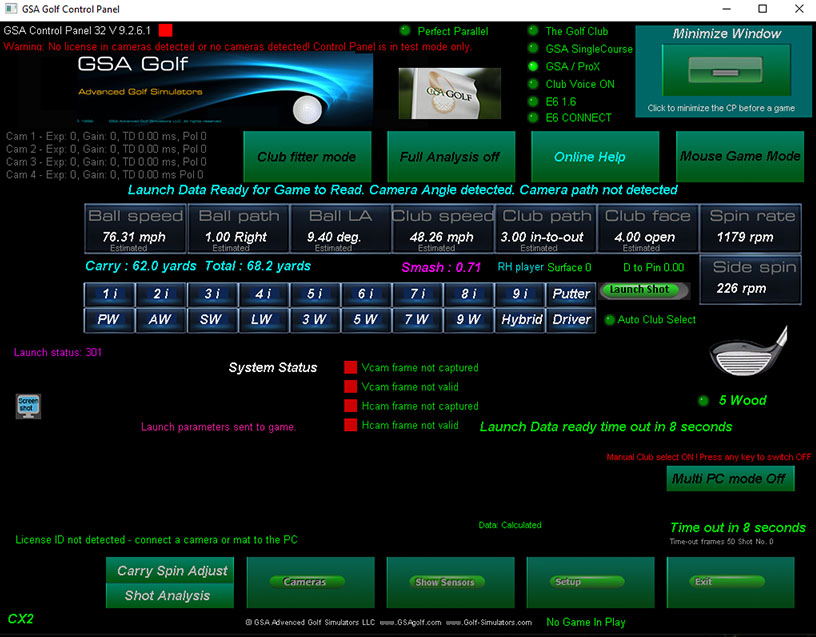816x637 pixels.
Task: Click the Exit button
Action: click(x=730, y=582)
